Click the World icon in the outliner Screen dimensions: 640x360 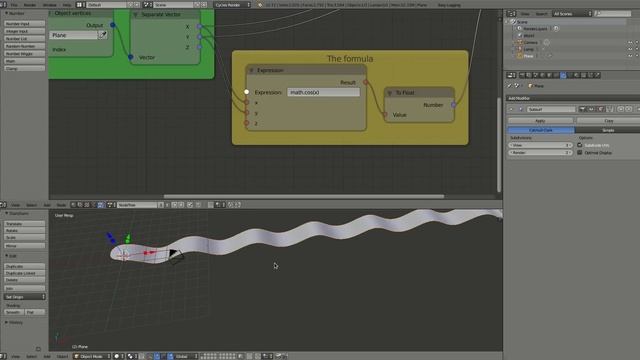coord(520,36)
